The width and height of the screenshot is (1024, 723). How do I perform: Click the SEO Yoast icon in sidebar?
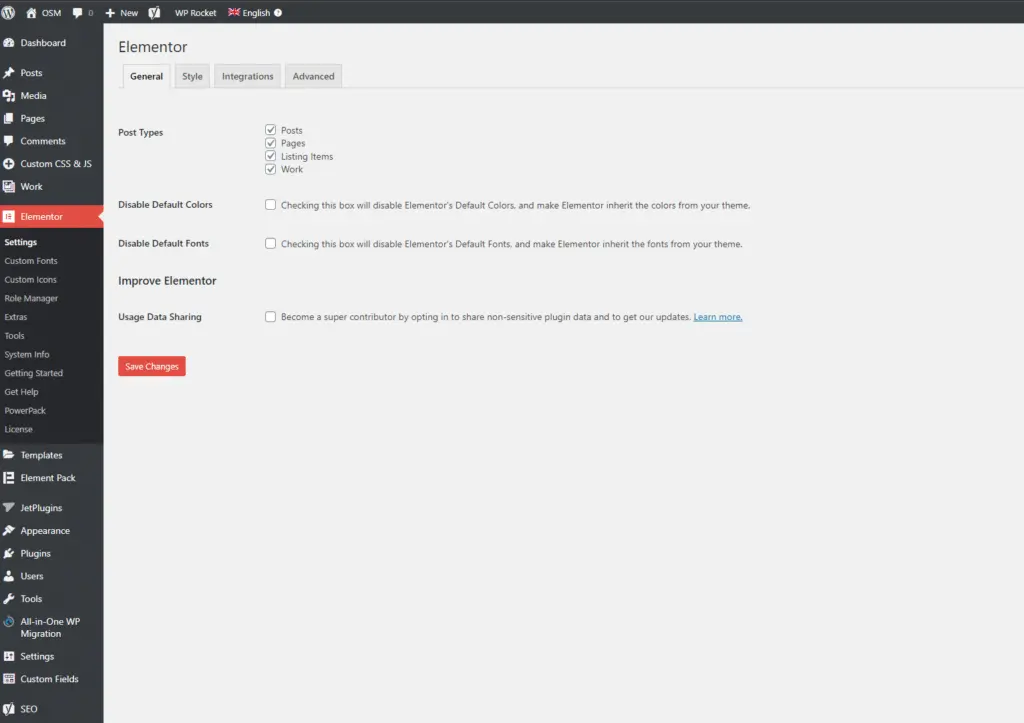pyautogui.click(x=8, y=709)
